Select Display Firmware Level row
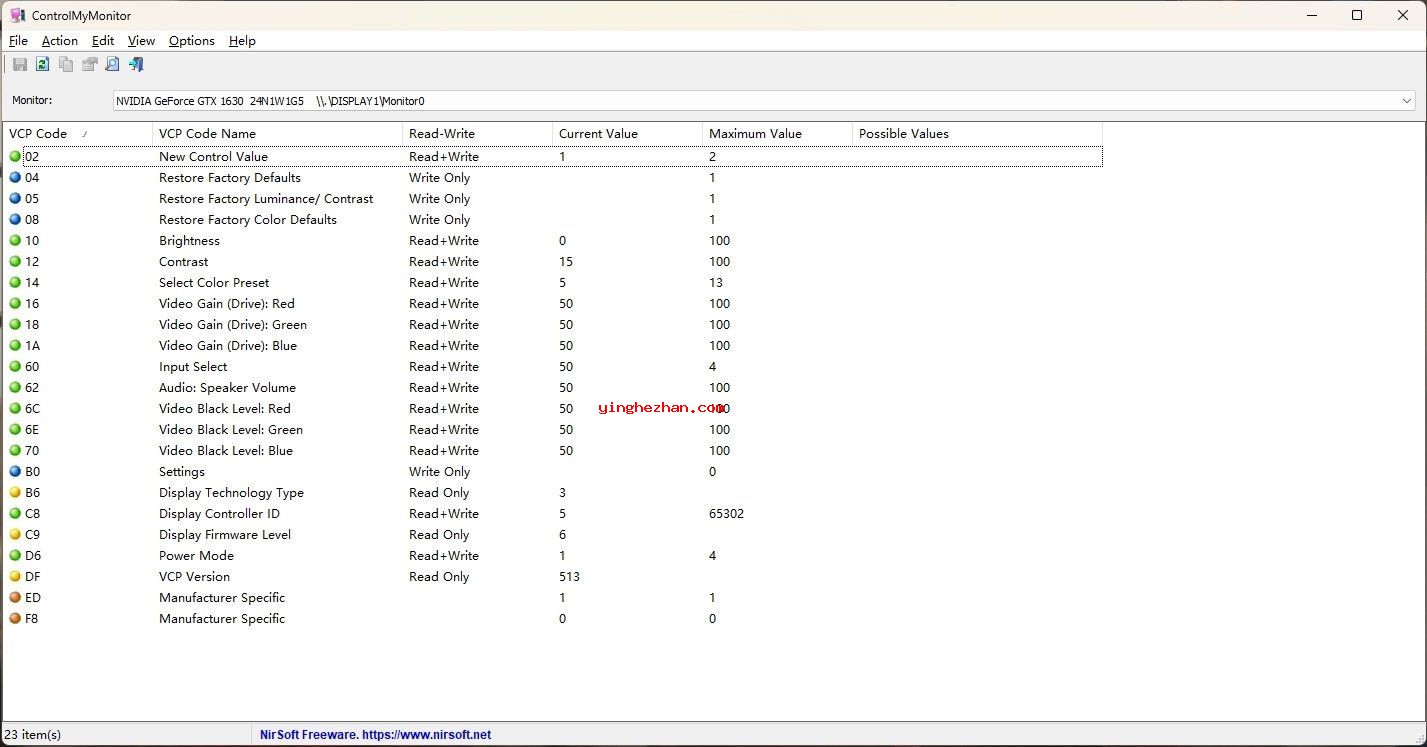 click(553, 534)
